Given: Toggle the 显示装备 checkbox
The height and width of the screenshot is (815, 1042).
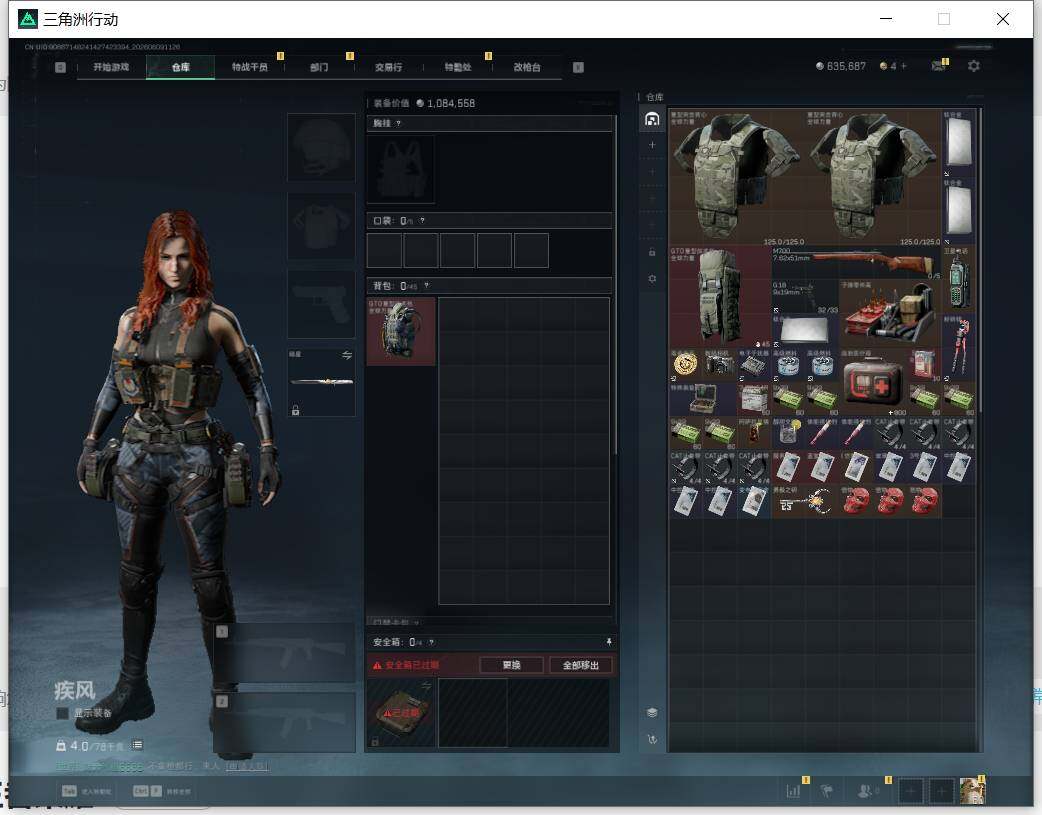Looking at the screenshot, I should click(62, 713).
